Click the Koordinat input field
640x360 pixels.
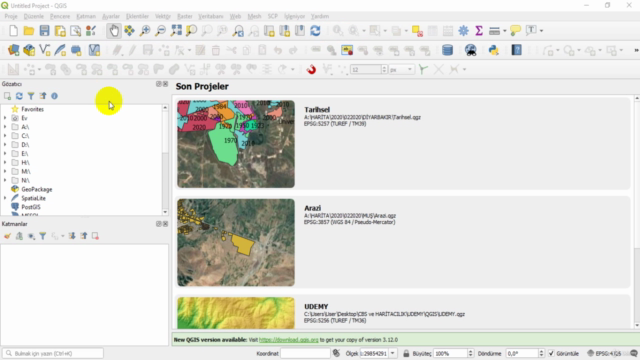coord(305,353)
